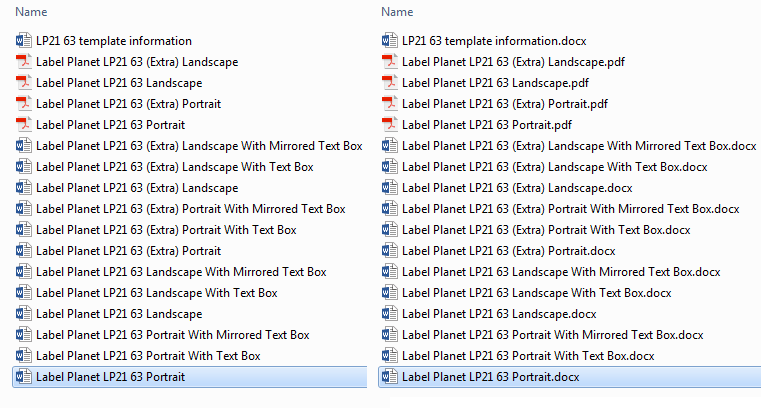
Task: Click Word icon of extensionless LP21 63 template information
Action: (x=23, y=40)
